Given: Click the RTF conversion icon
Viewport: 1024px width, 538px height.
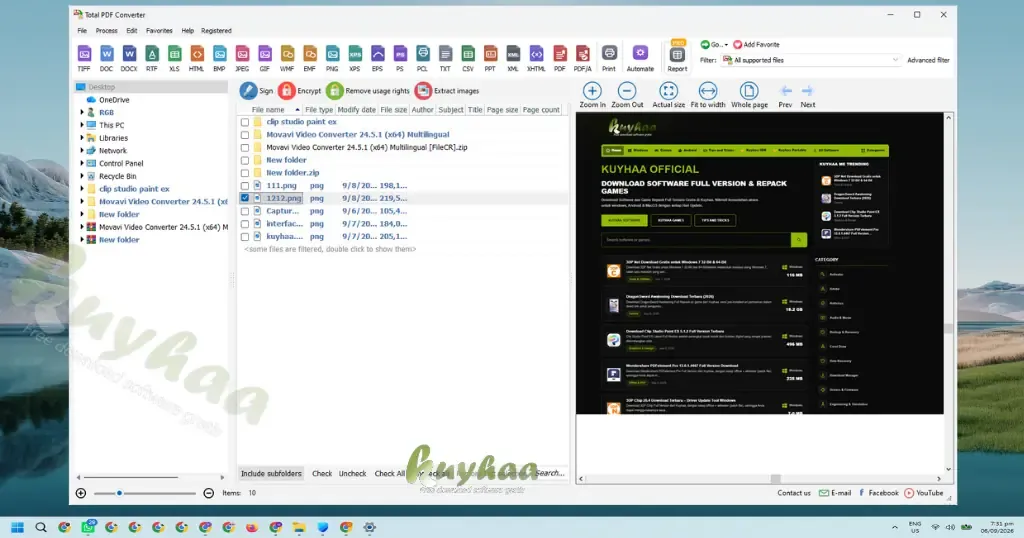Looking at the screenshot, I should pyautogui.click(x=152, y=54).
